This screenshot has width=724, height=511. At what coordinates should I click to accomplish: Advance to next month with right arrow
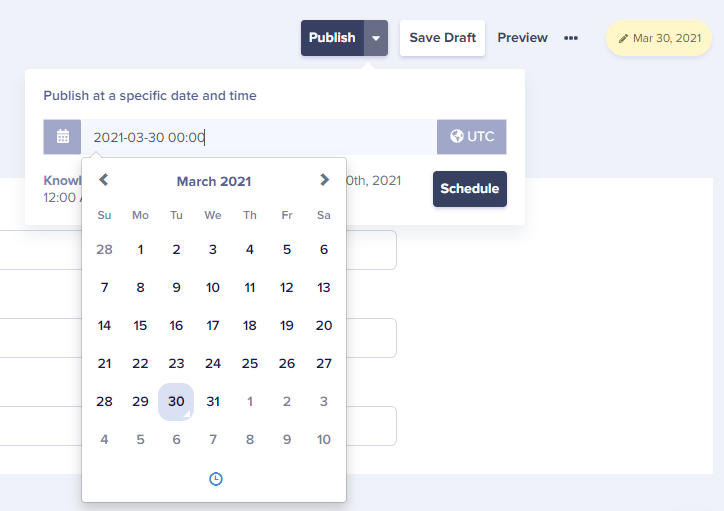pyautogui.click(x=324, y=180)
